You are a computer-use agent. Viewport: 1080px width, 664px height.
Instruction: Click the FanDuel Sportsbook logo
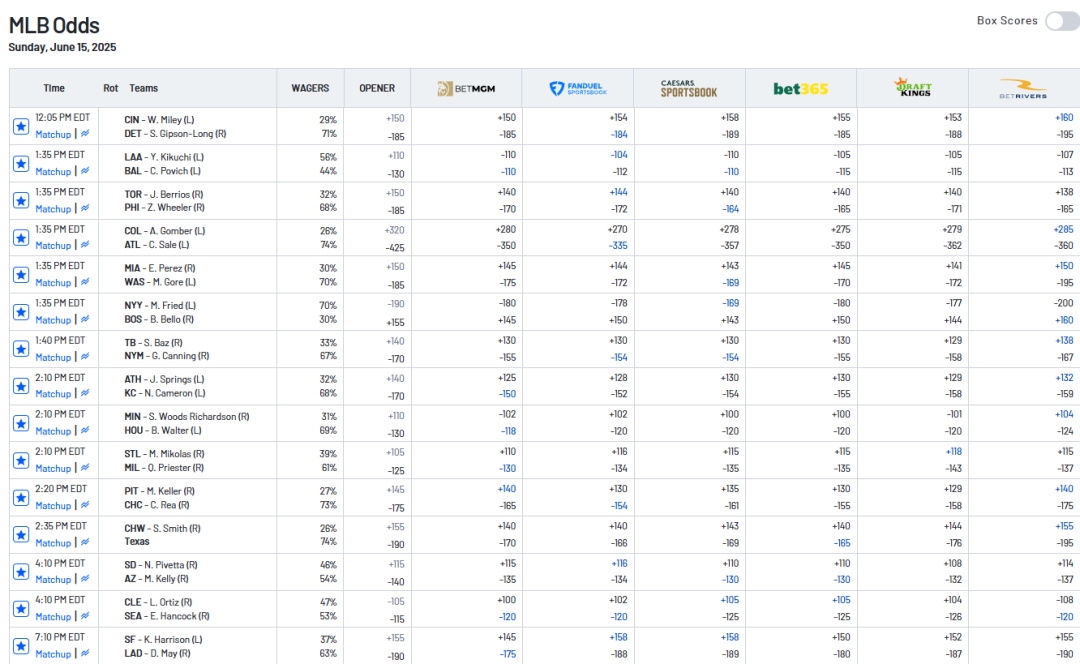(x=578, y=89)
